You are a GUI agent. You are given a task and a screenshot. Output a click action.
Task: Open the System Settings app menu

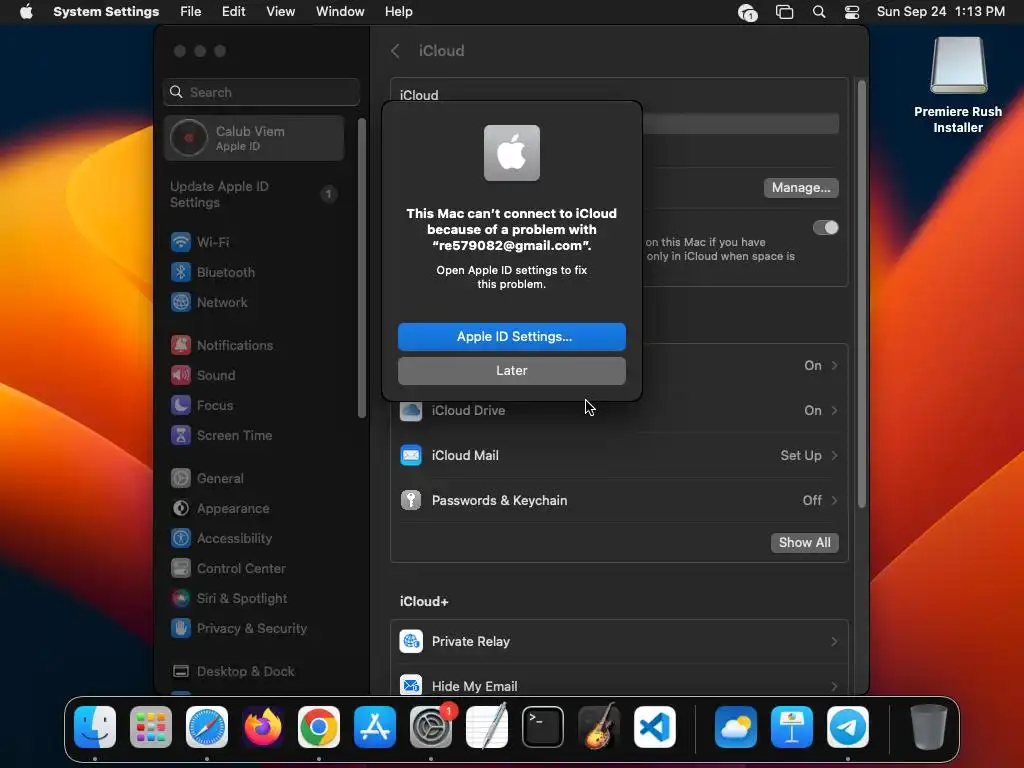(106, 12)
